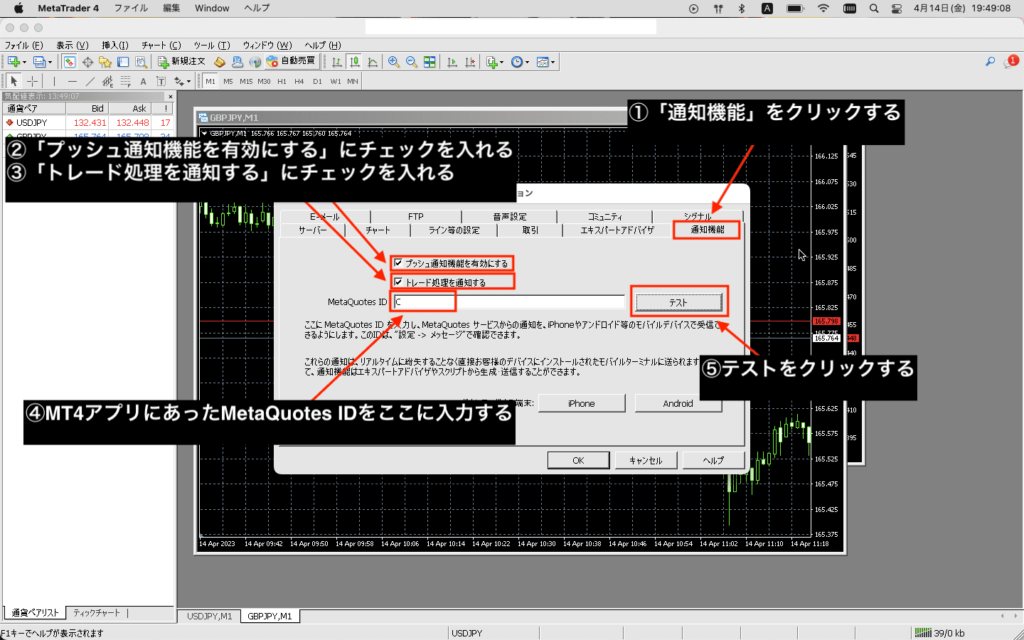
Task: Open the profiles toolbar icon
Action: (42, 62)
